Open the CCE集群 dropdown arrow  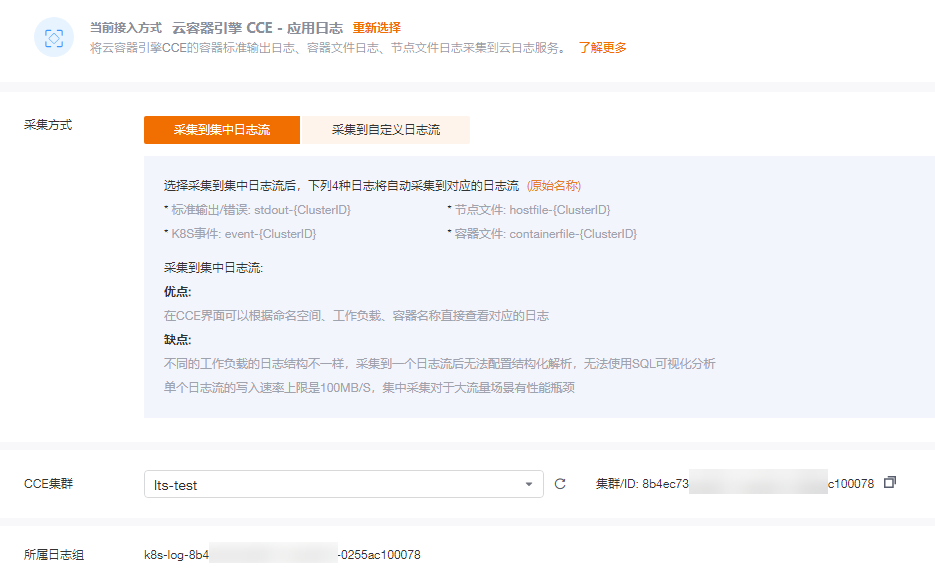(x=529, y=484)
